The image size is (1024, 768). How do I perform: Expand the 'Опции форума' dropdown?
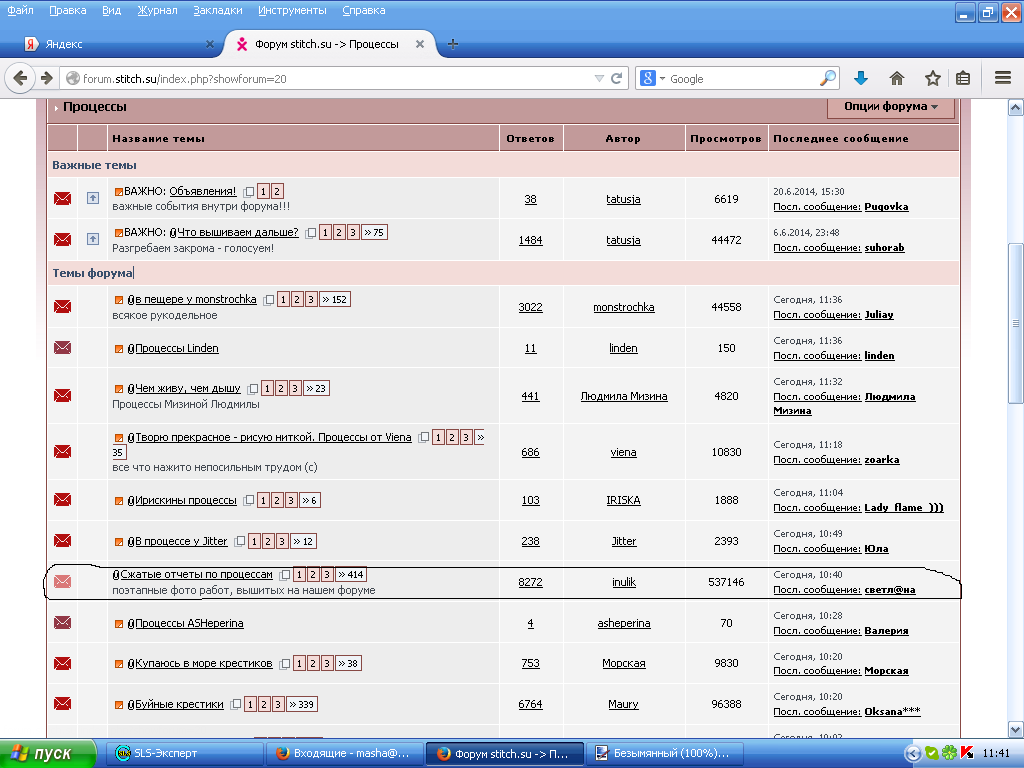891,107
